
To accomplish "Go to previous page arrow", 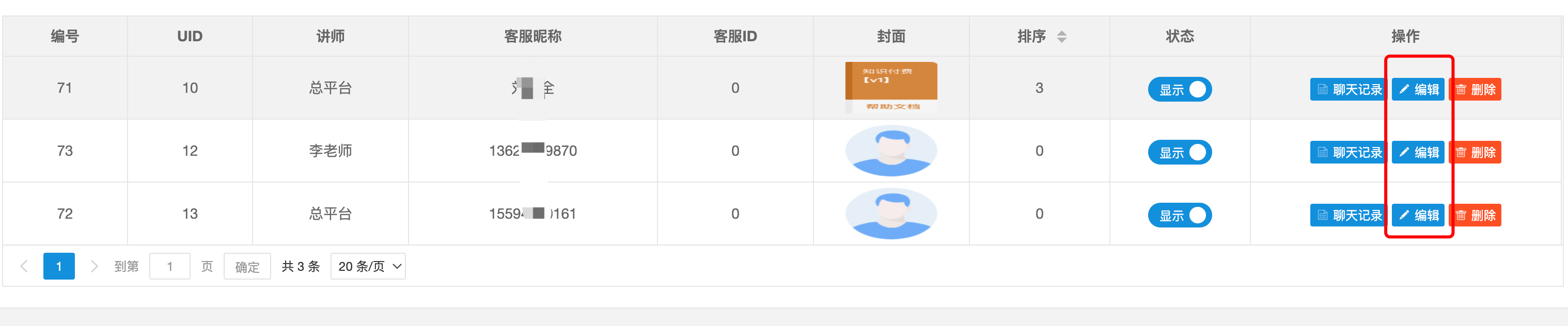I will [24, 266].
